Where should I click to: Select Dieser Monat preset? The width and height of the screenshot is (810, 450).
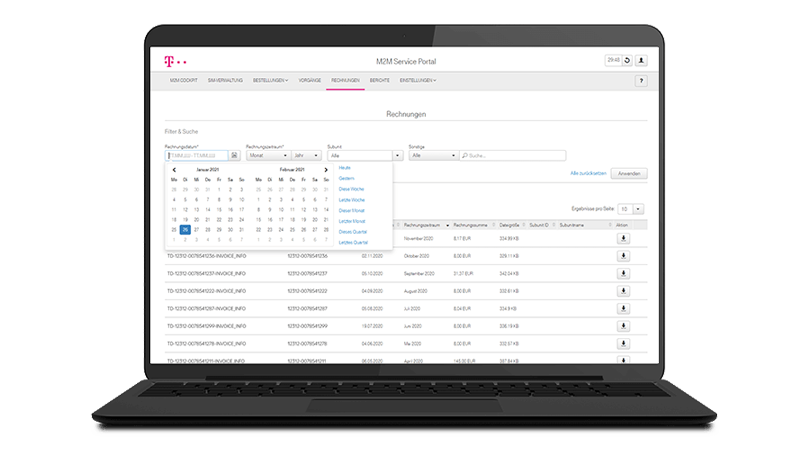tap(351, 211)
